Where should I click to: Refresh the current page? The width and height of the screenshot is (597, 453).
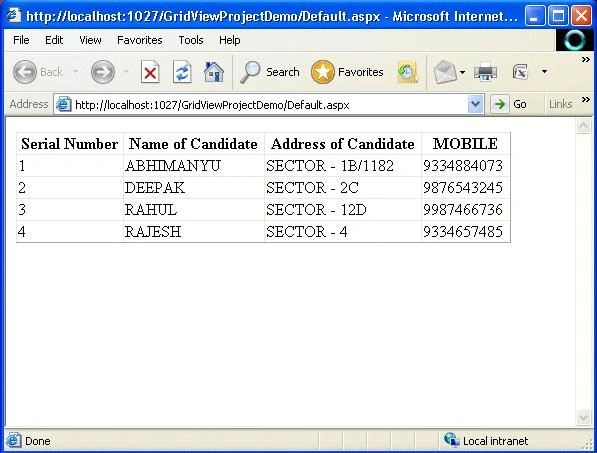[182, 72]
